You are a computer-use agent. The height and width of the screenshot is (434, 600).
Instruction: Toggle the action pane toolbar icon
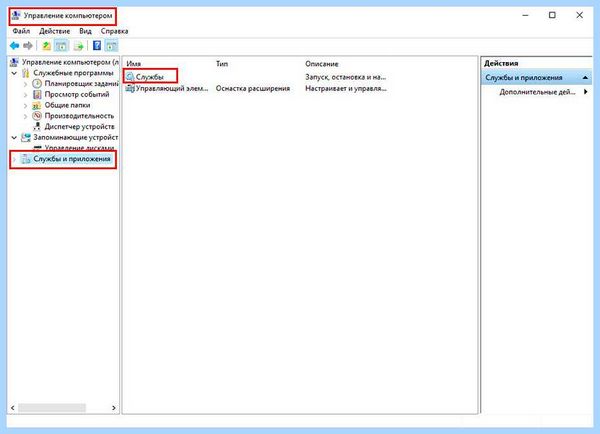coord(111,46)
